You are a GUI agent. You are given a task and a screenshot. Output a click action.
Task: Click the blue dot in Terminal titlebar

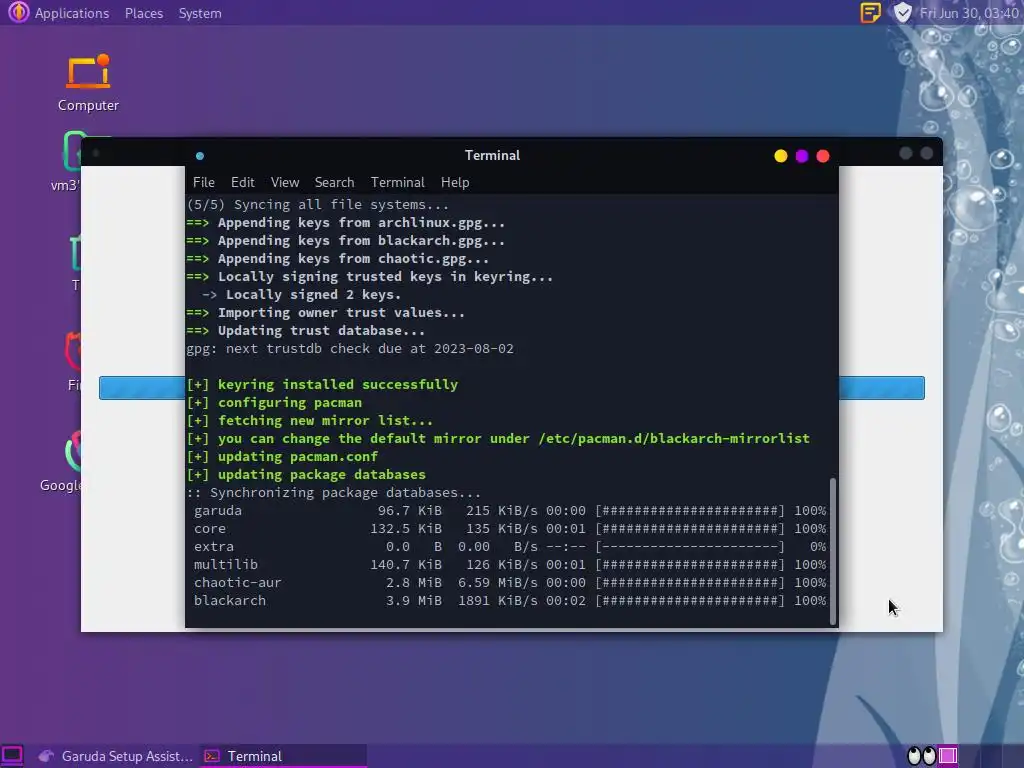(x=200, y=156)
